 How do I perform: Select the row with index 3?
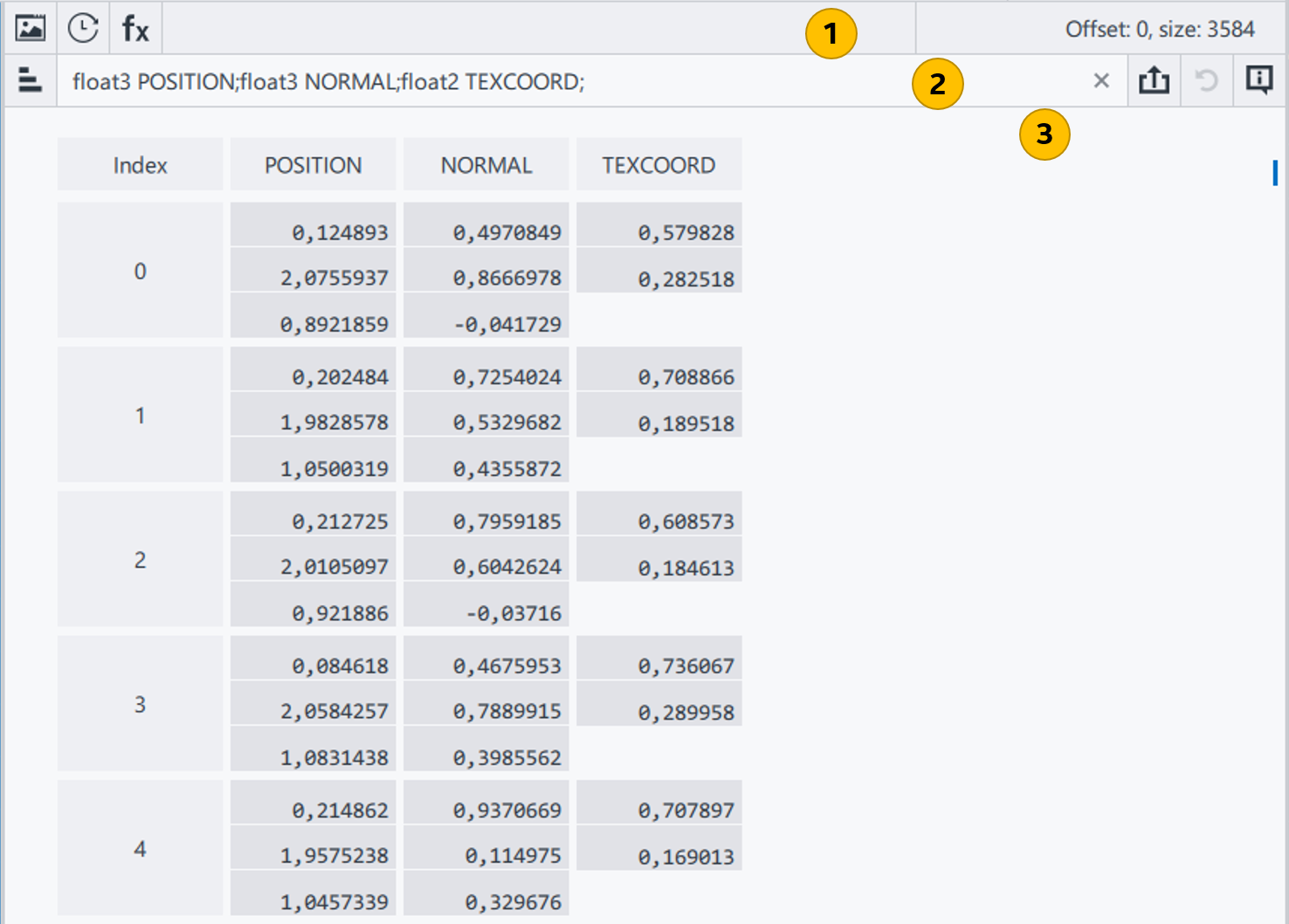click(x=140, y=704)
